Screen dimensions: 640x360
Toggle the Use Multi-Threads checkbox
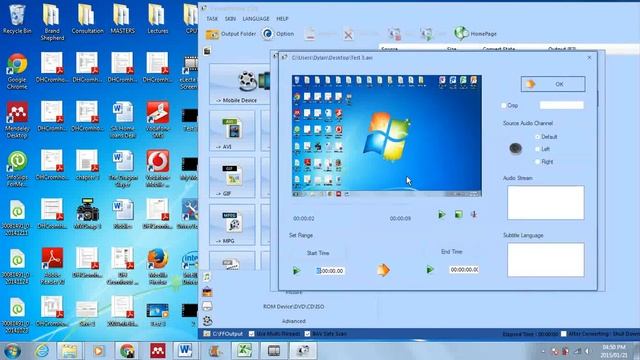[x=252, y=334]
